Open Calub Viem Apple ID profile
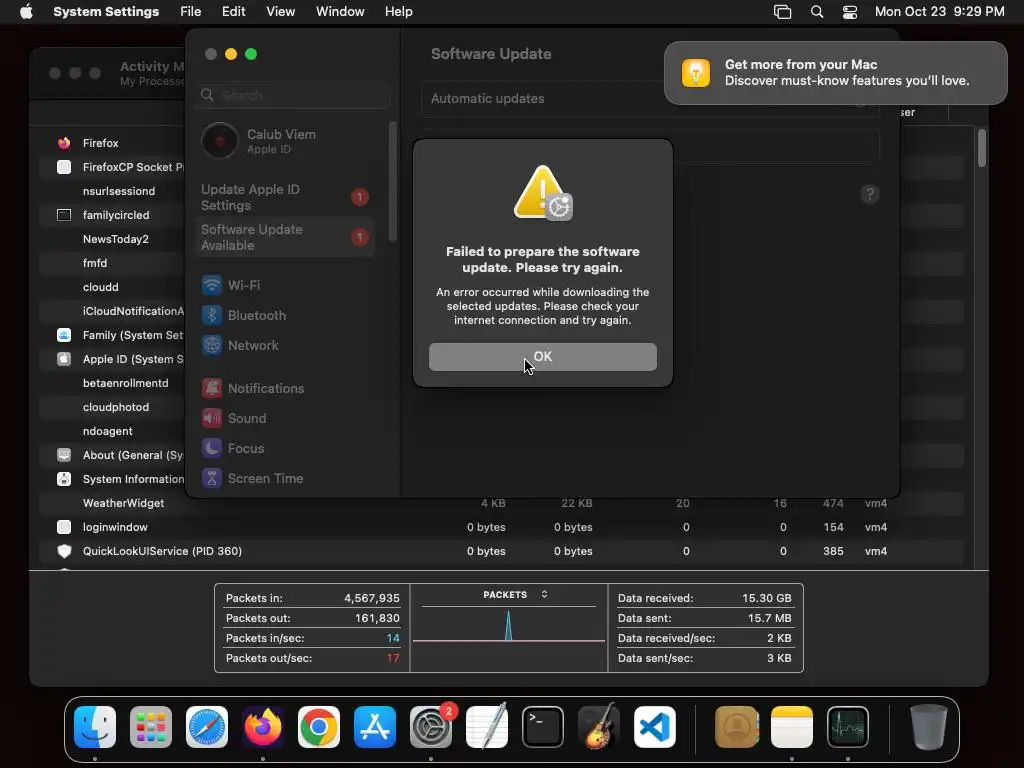This screenshot has width=1024, height=768. 285,140
